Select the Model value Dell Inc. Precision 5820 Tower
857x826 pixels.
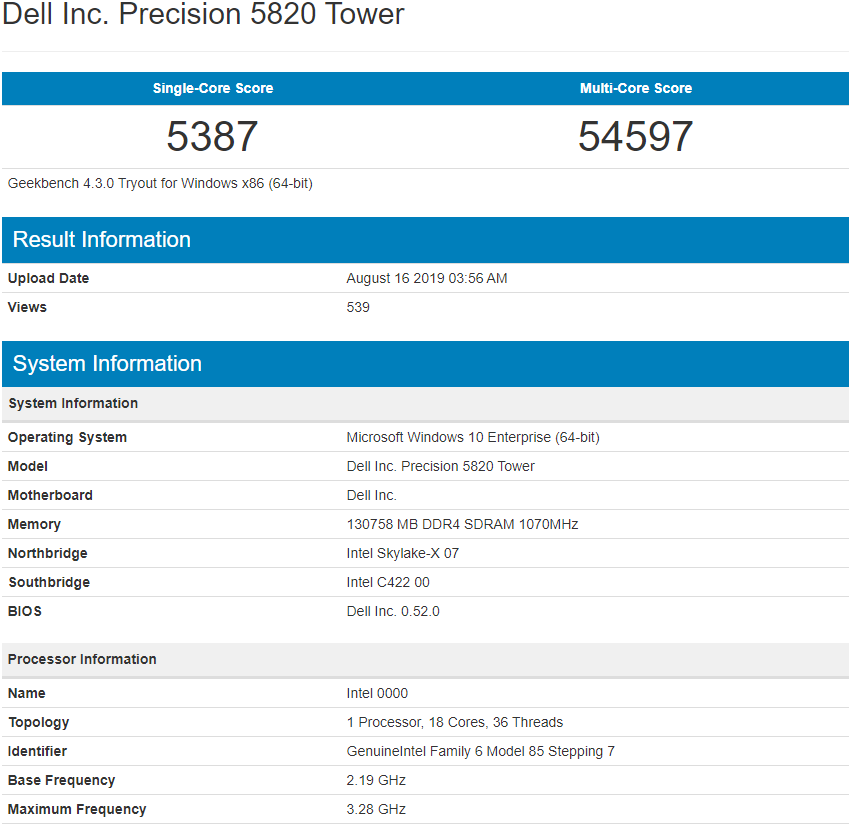[441, 466]
